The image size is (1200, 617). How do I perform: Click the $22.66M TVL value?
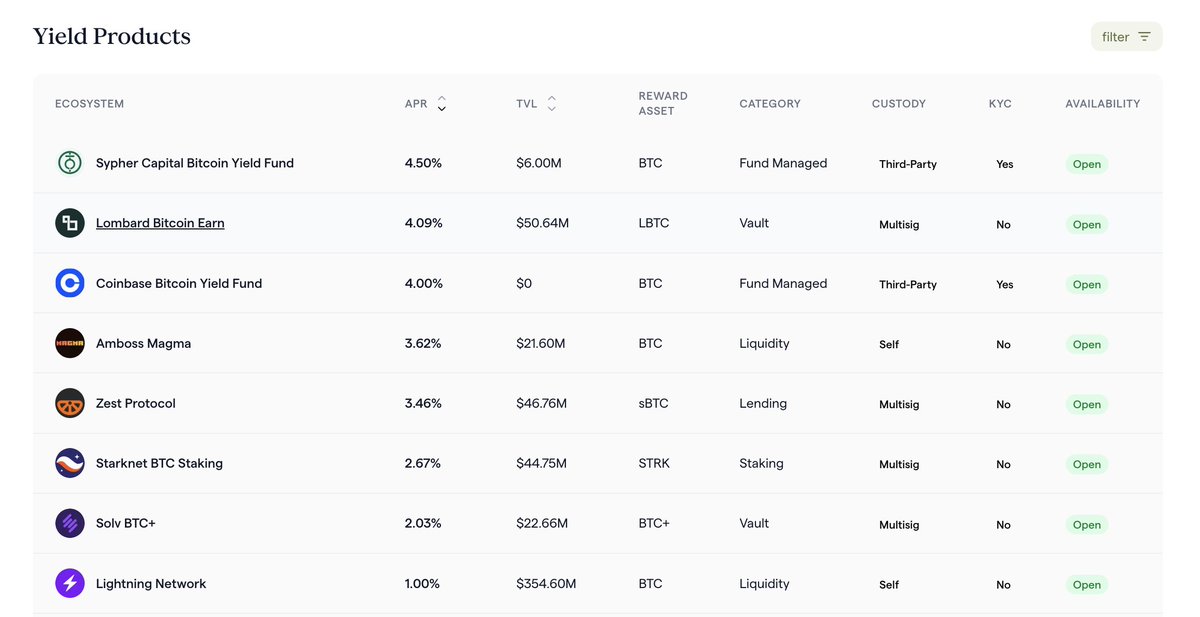(x=542, y=523)
